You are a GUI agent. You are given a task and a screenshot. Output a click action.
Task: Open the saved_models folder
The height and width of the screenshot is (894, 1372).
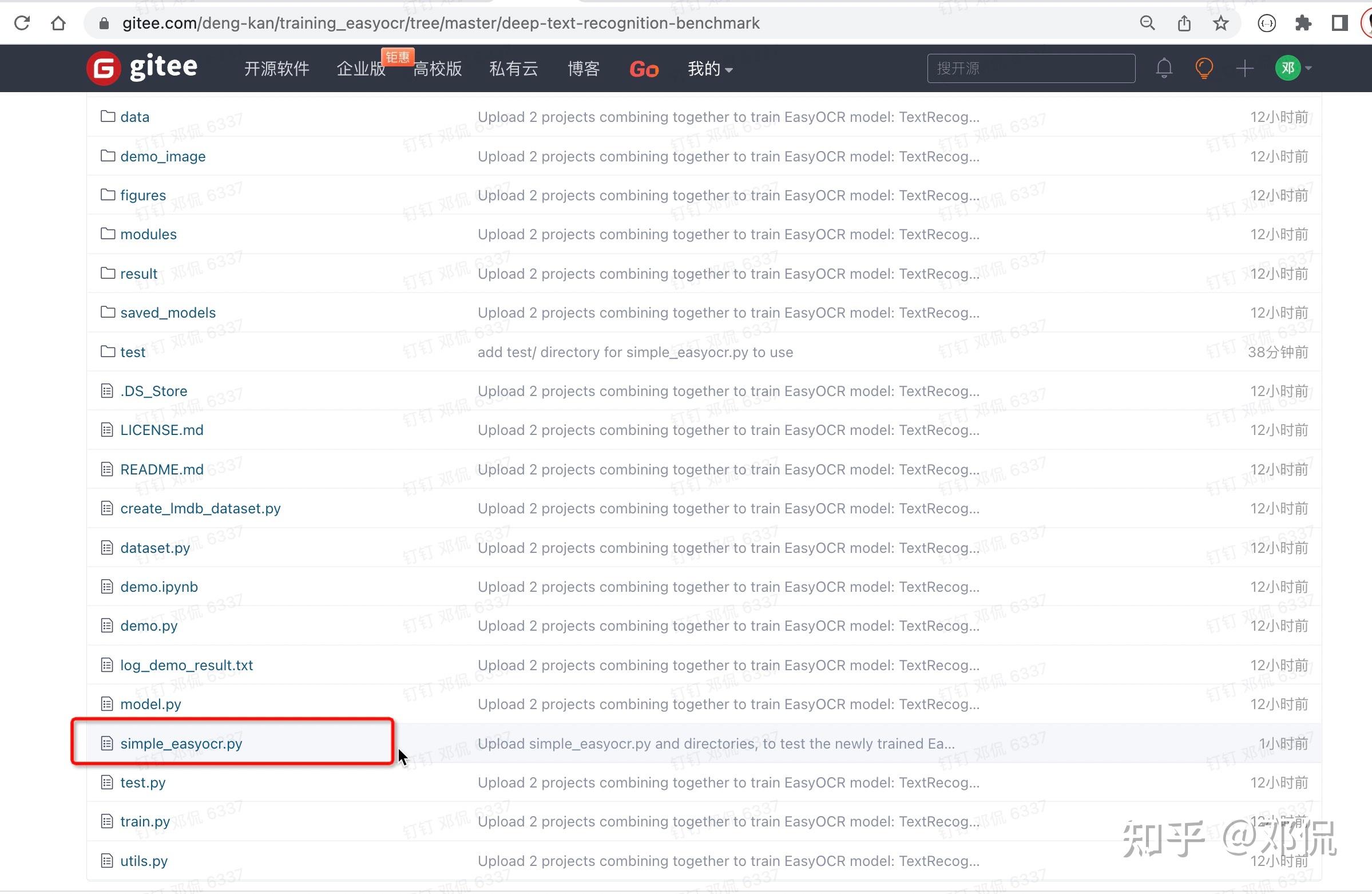(168, 312)
